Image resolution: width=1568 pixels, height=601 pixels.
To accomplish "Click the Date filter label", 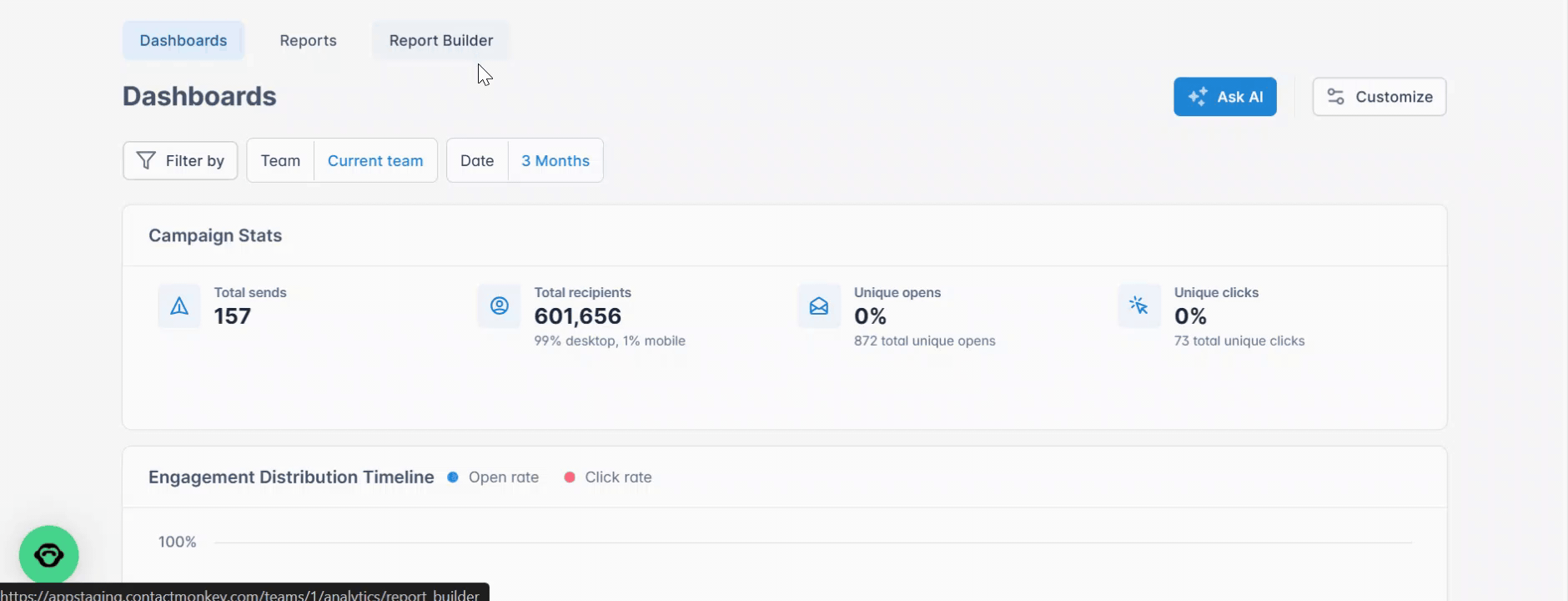I will 477,160.
